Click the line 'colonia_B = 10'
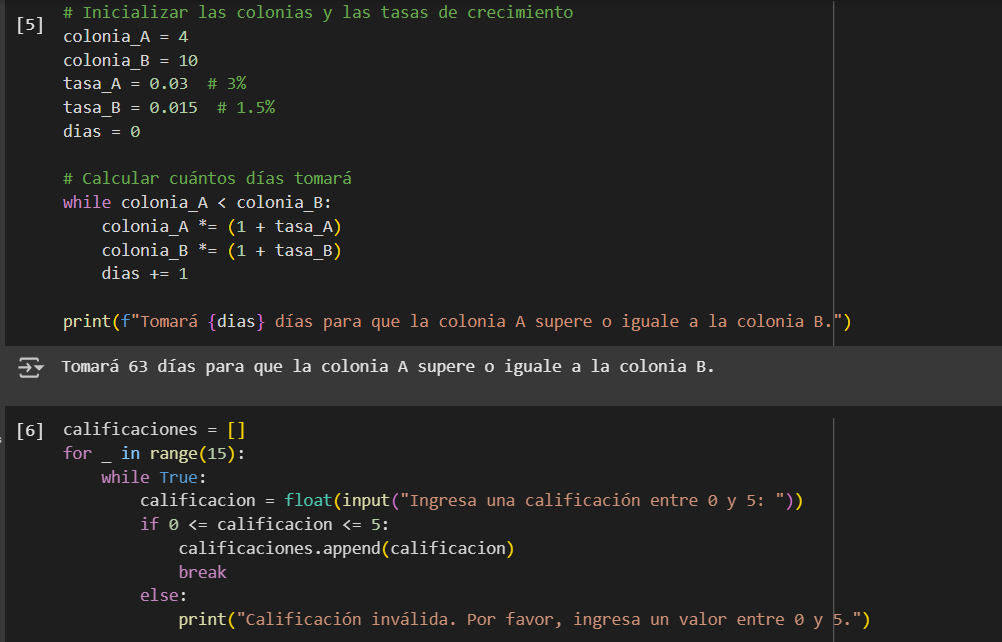 click(x=130, y=61)
